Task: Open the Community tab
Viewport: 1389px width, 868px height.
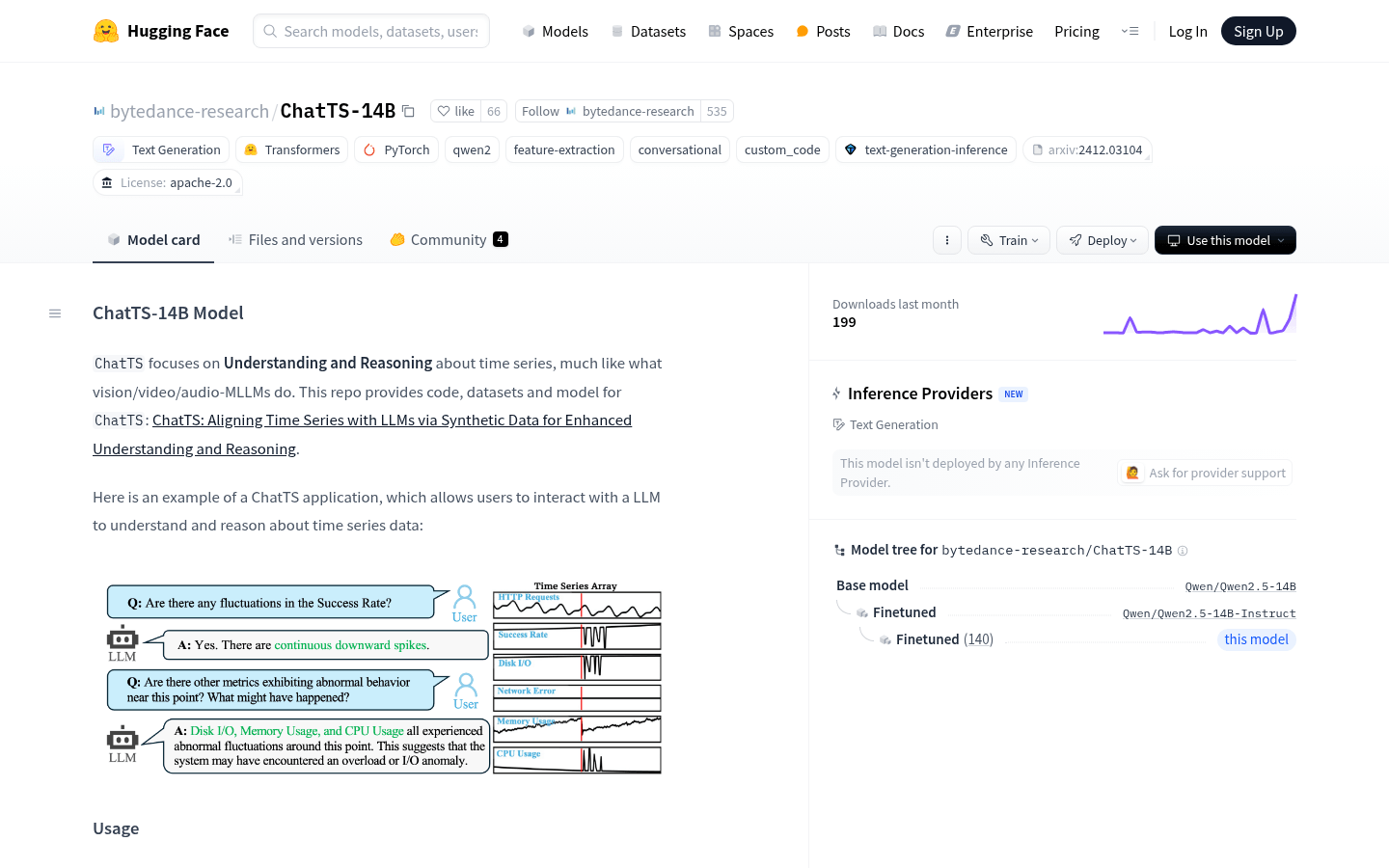Action: pyautogui.click(x=449, y=240)
